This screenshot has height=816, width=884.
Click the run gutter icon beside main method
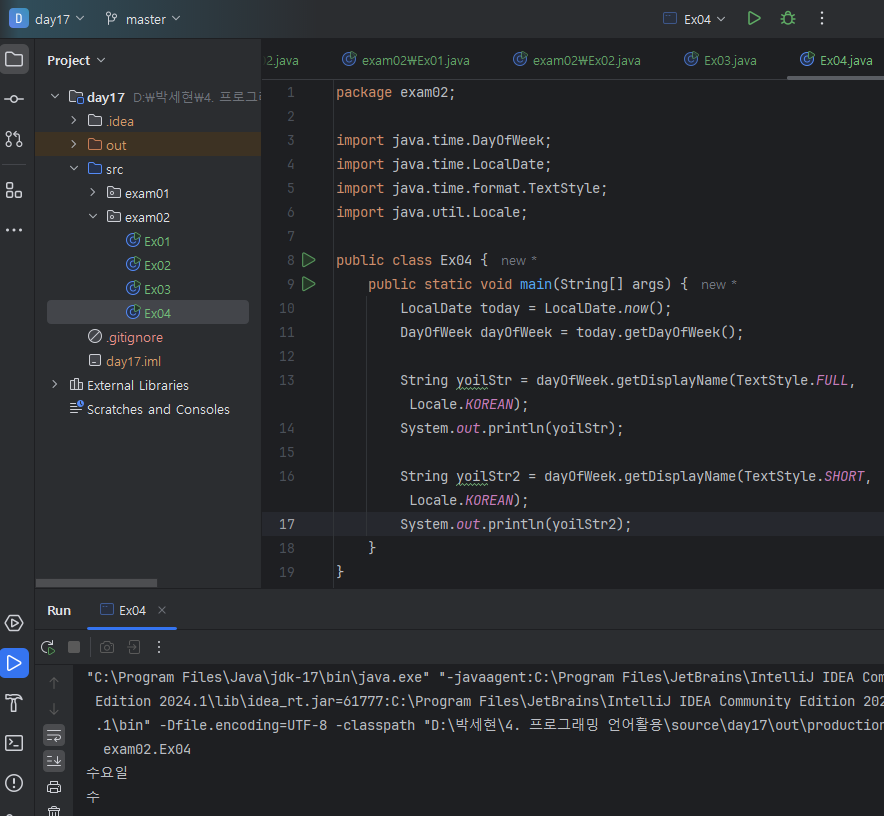[x=308, y=284]
